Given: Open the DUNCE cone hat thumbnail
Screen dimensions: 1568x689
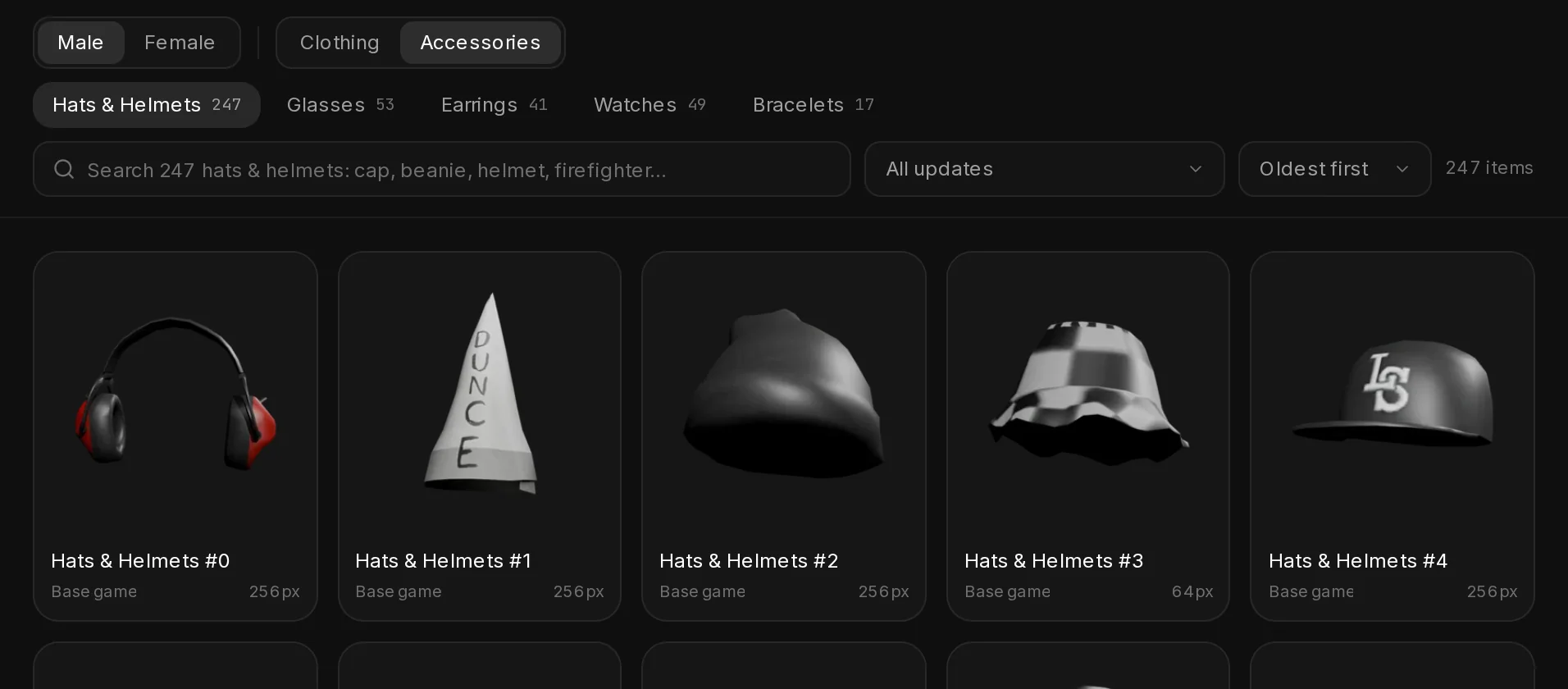Looking at the screenshot, I should point(481,394).
